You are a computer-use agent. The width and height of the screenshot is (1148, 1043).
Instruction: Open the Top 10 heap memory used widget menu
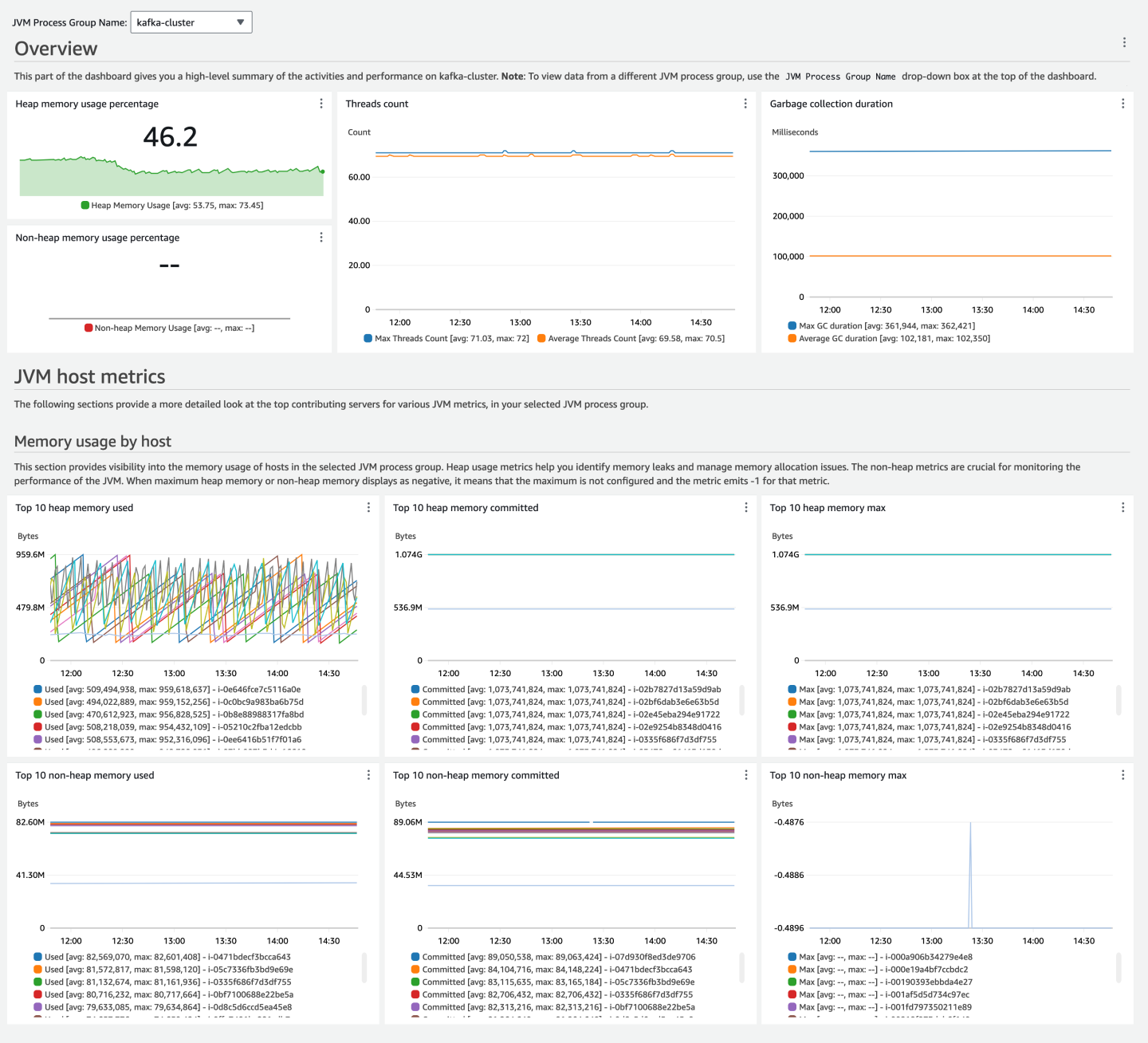[368, 507]
